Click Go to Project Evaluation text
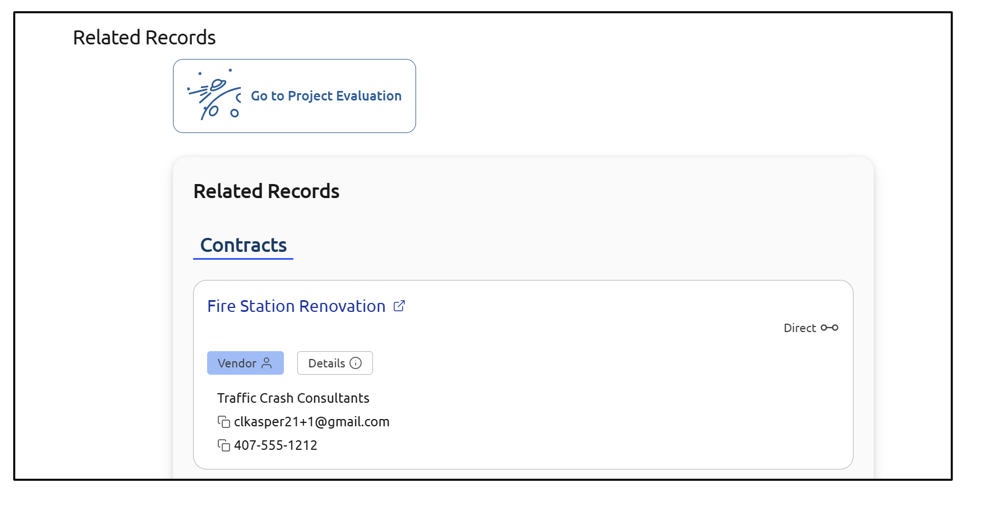 tap(326, 96)
